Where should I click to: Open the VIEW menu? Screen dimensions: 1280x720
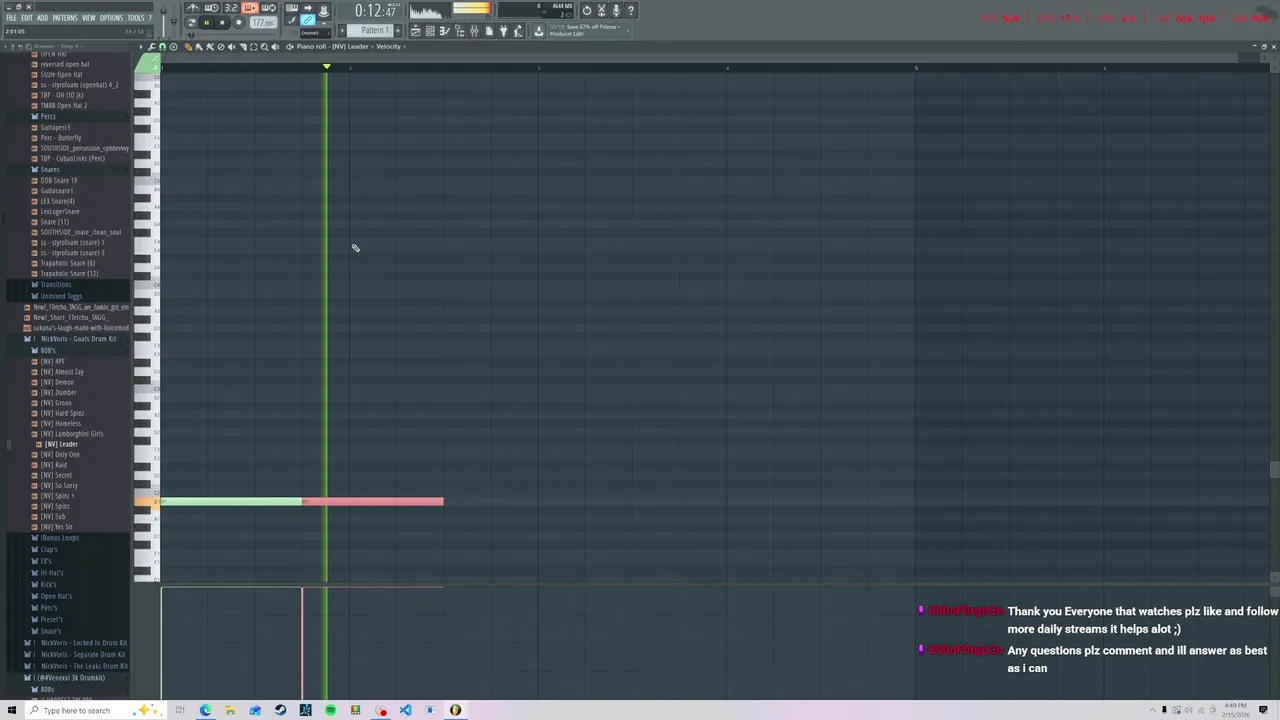click(x=89, y=18)
